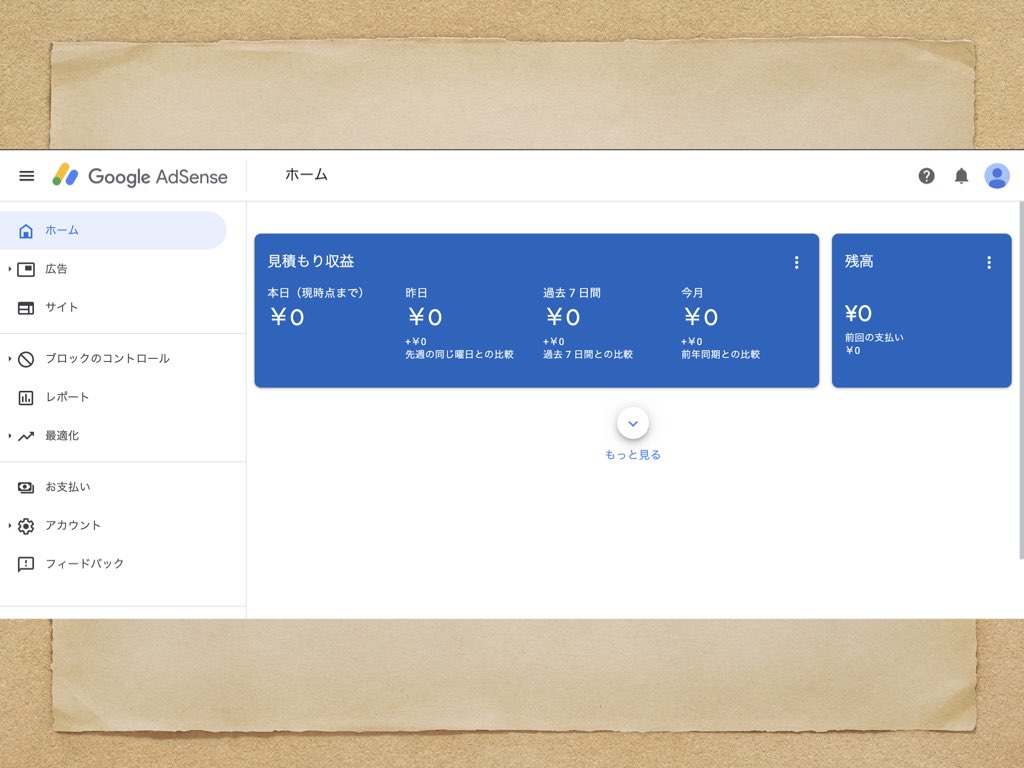The image size is (1024, 768).
Task: Expand the アカウント submenu arrow
Action: tap(9, 525)
